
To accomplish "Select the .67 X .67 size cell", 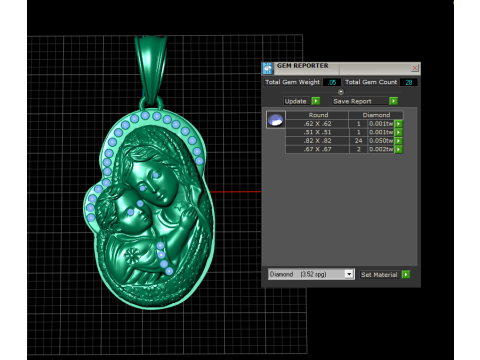I will 317,149.
